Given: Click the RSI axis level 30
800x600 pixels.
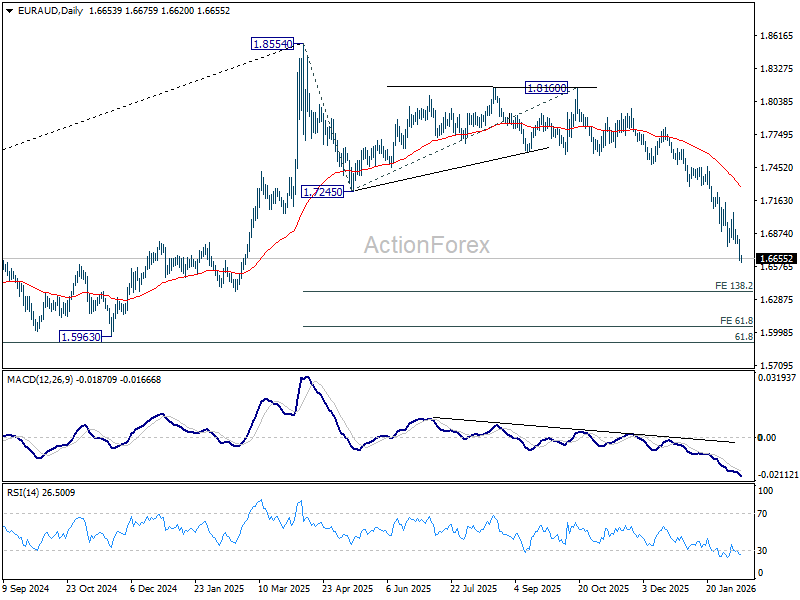Looking at the screenshot, I should tap(762, 551).
